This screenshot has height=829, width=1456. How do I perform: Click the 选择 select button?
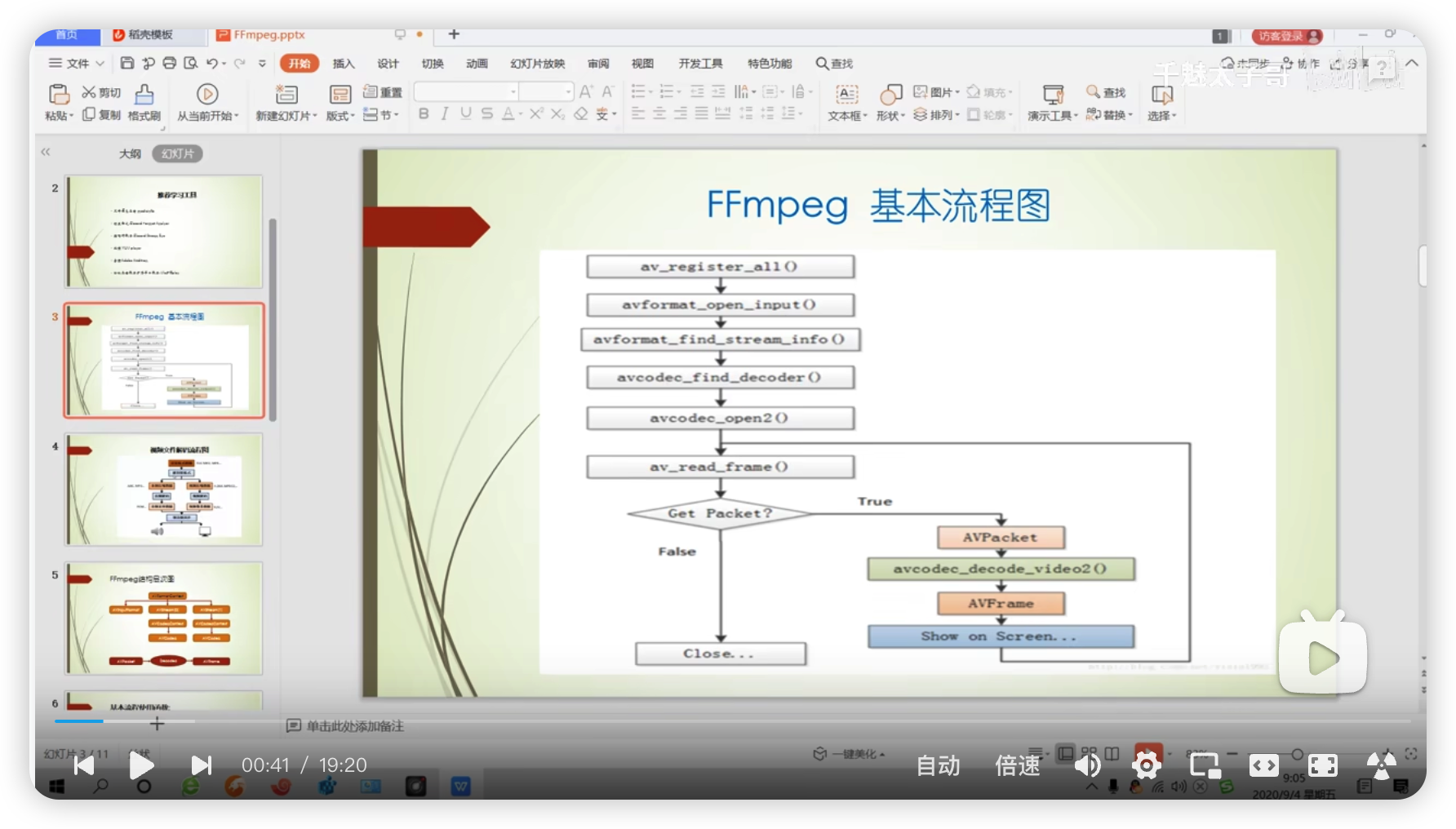pos(1161,102)
